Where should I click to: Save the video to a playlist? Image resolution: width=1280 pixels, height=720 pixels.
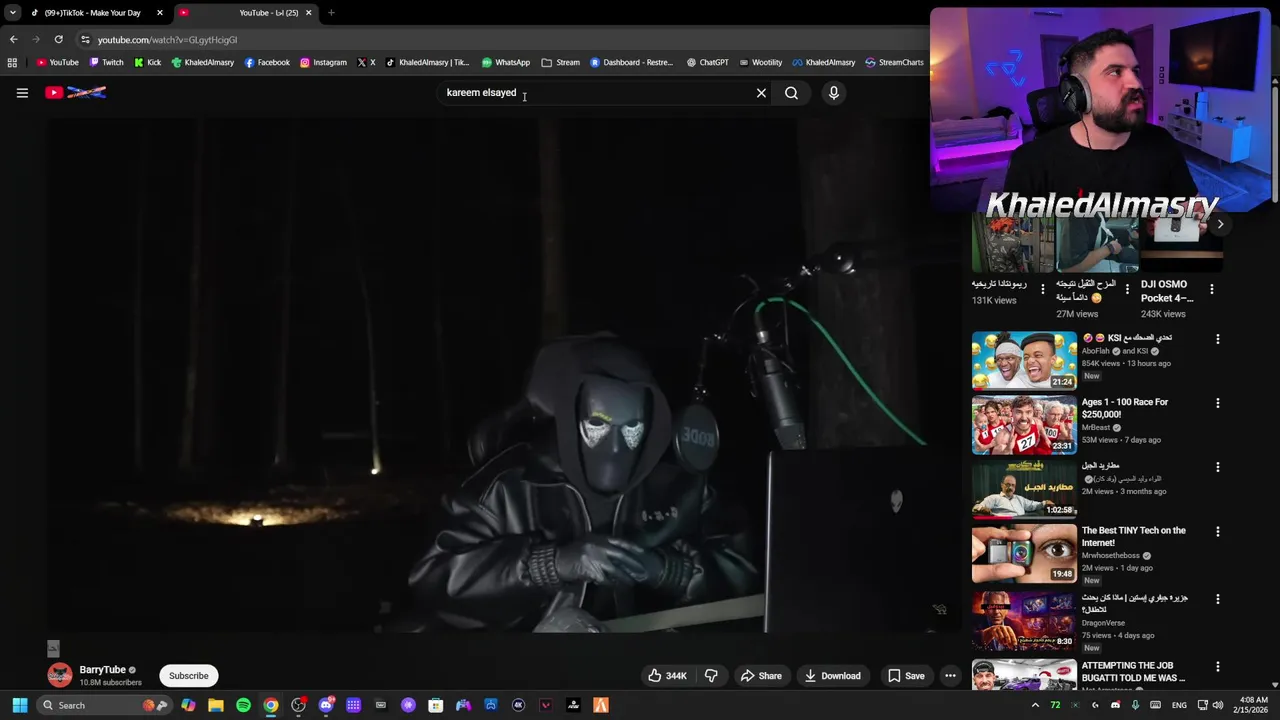click(907, 676)
